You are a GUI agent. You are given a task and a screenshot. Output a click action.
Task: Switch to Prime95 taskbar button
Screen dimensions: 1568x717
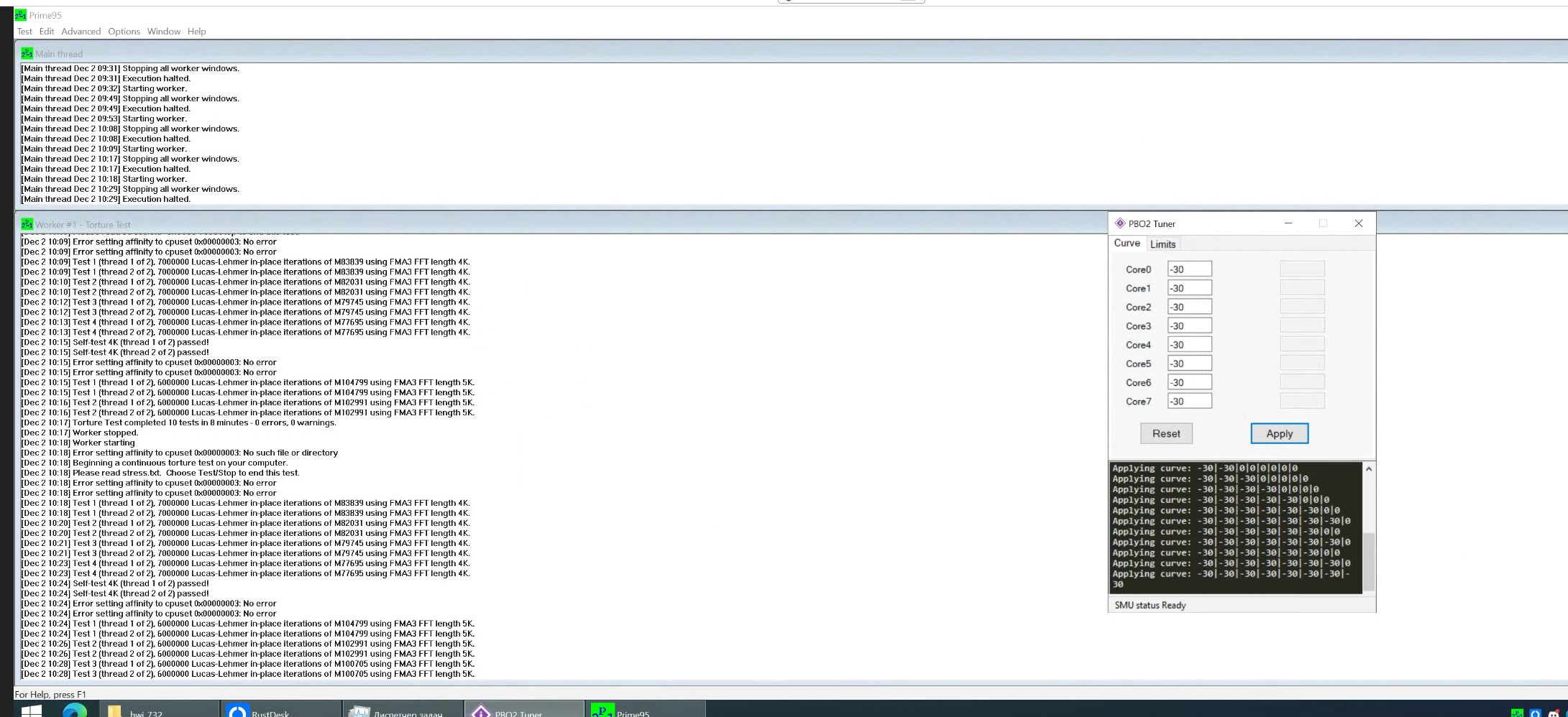(646, 710)
